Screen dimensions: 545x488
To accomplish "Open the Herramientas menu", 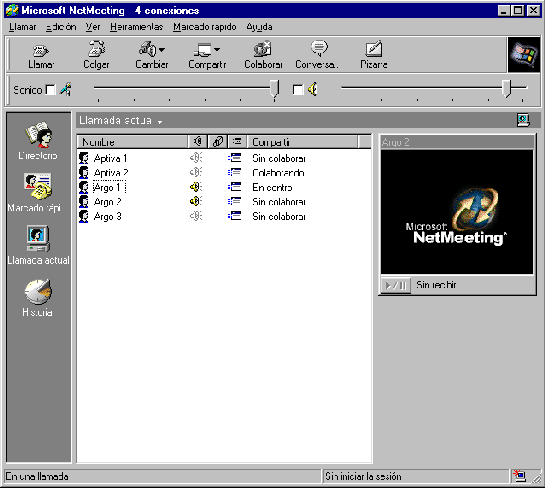I will 136,27.
